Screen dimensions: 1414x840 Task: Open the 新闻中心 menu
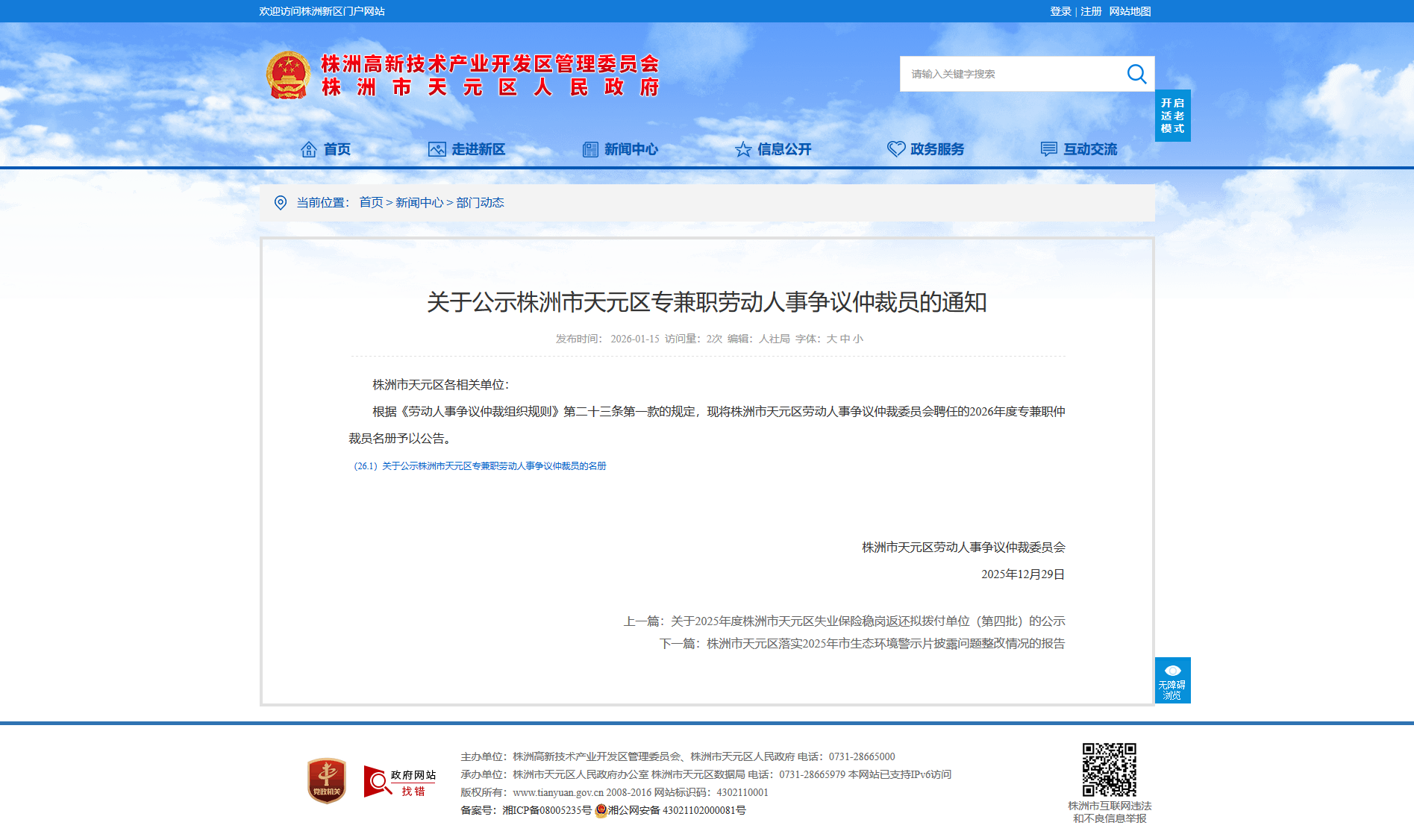(x=631, y=149)
